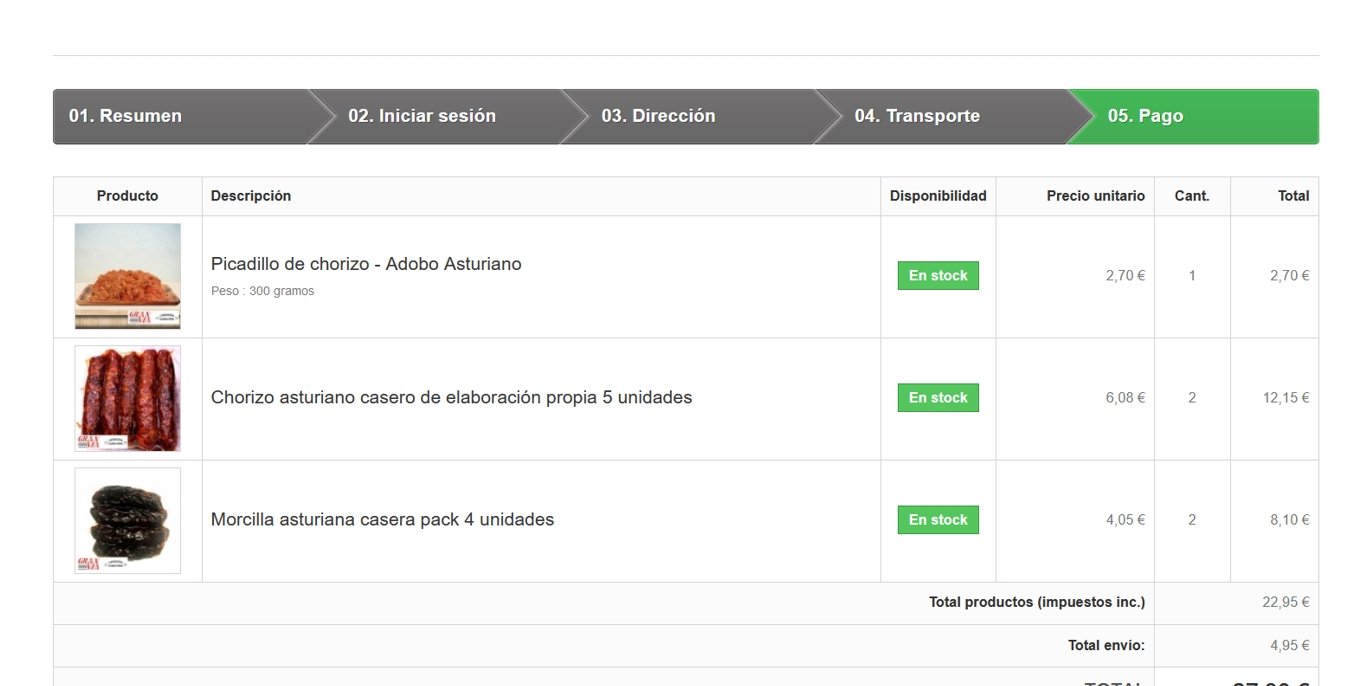Click the Total envío amount 4,95 €
This screenshot has width=1352, height=686.
(1289, 646)
